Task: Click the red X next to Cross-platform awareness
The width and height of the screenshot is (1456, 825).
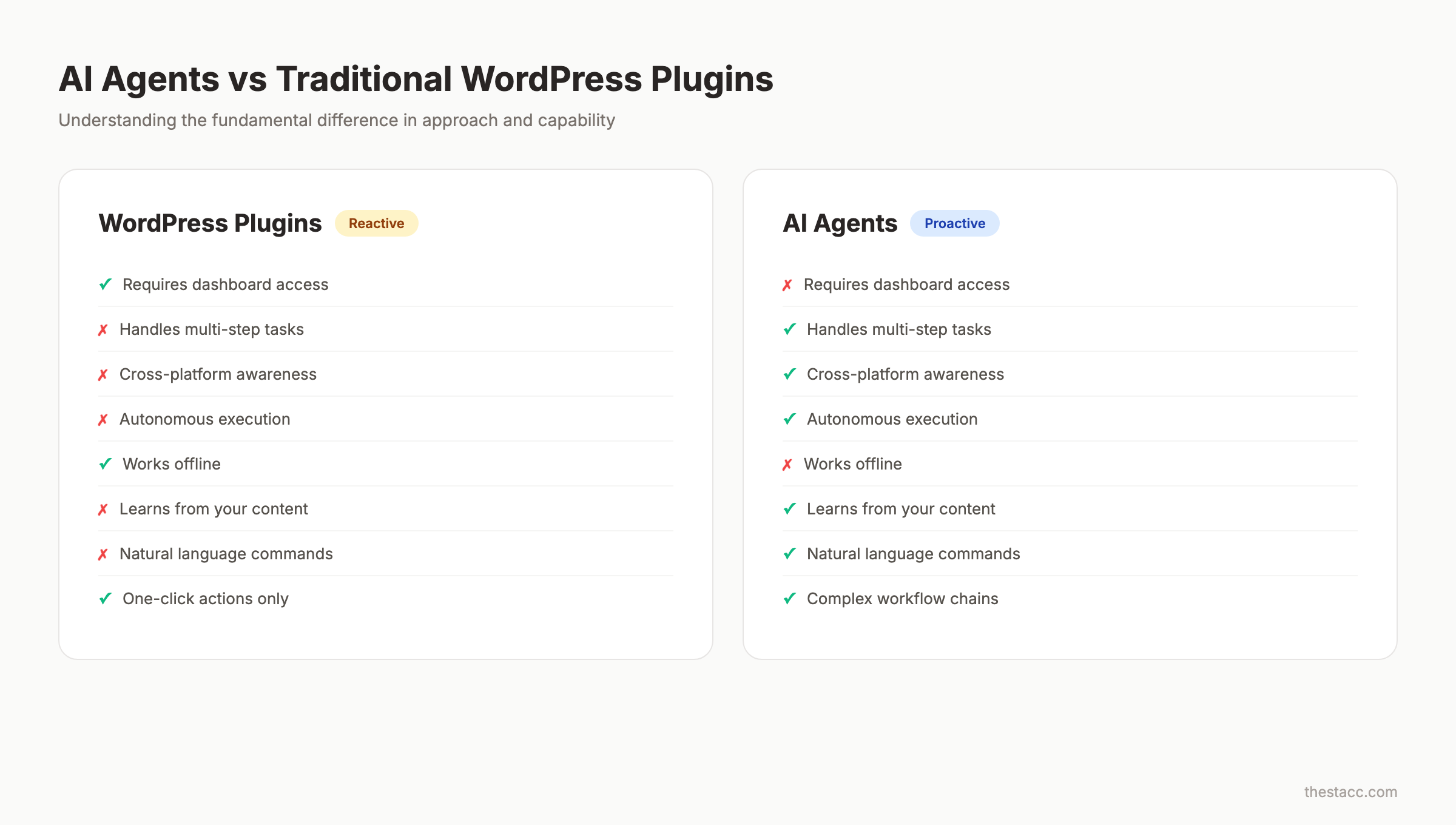Action: (x=103, y=374)
